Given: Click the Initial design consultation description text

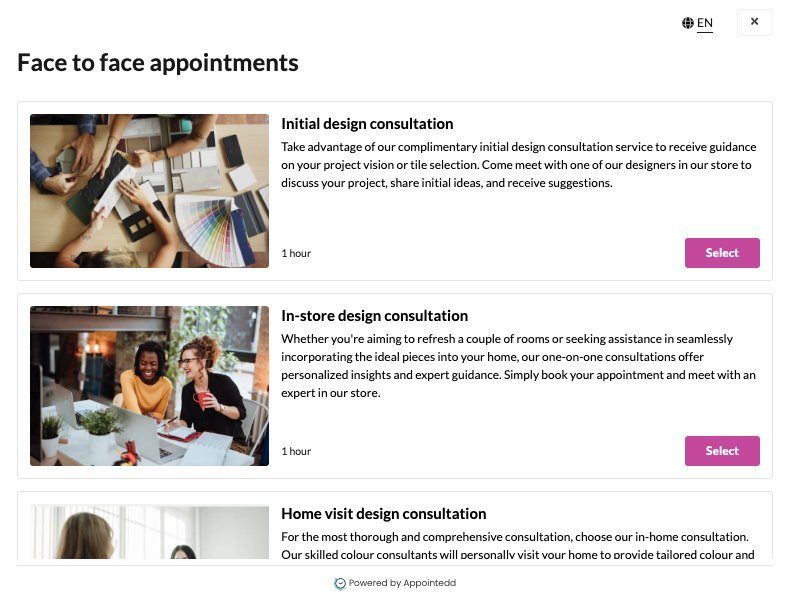Looking at the screenshot, I should coord(518,165).
